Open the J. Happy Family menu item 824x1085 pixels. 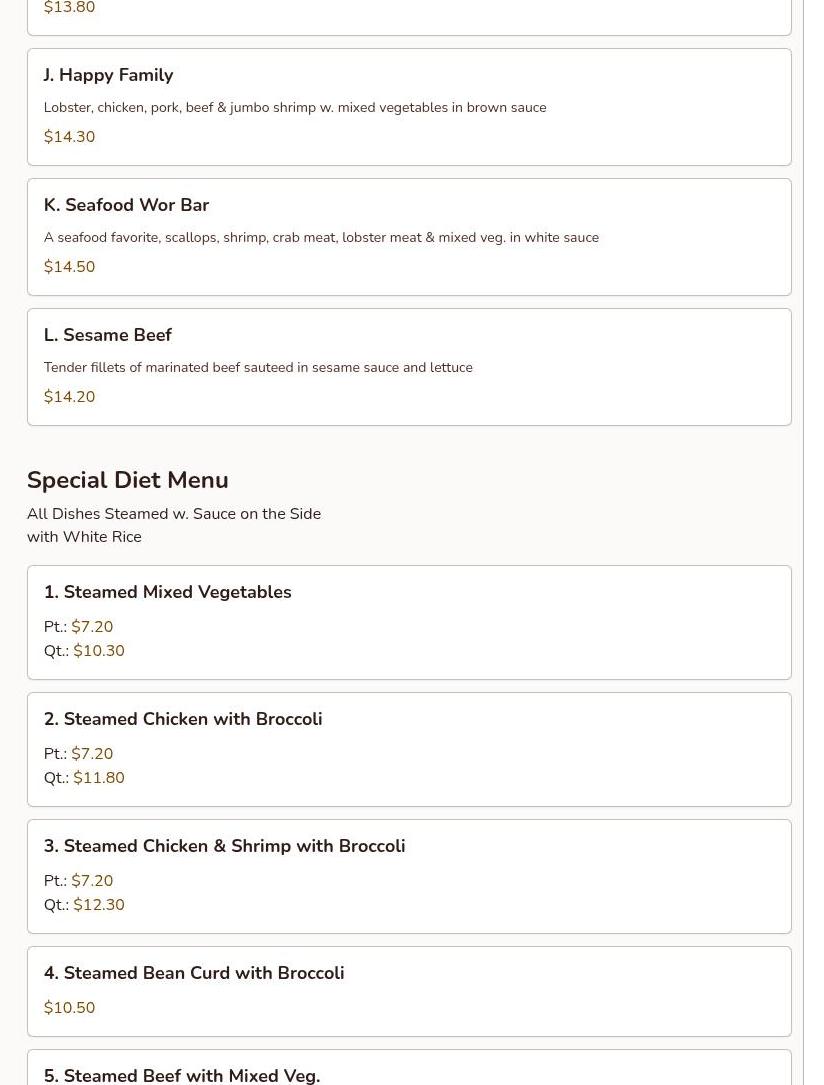(108, 75)
